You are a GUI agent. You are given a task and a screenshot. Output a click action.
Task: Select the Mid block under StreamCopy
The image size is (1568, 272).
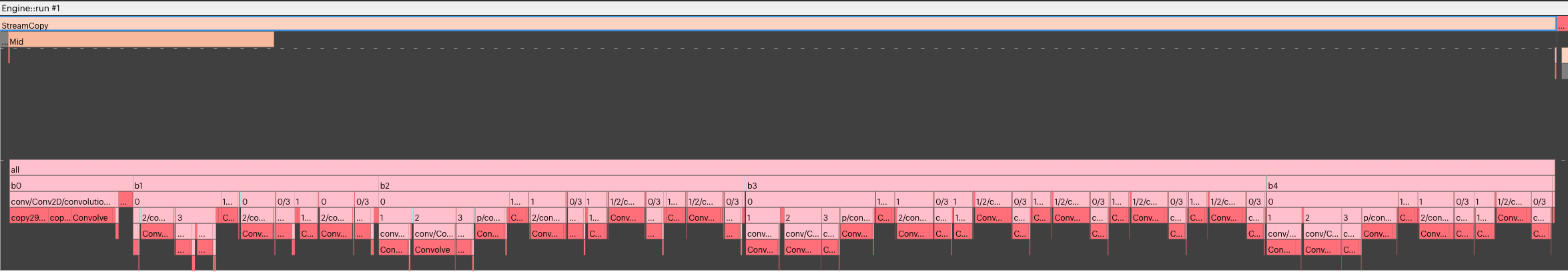pyautogui.click(x=141, y=41)
